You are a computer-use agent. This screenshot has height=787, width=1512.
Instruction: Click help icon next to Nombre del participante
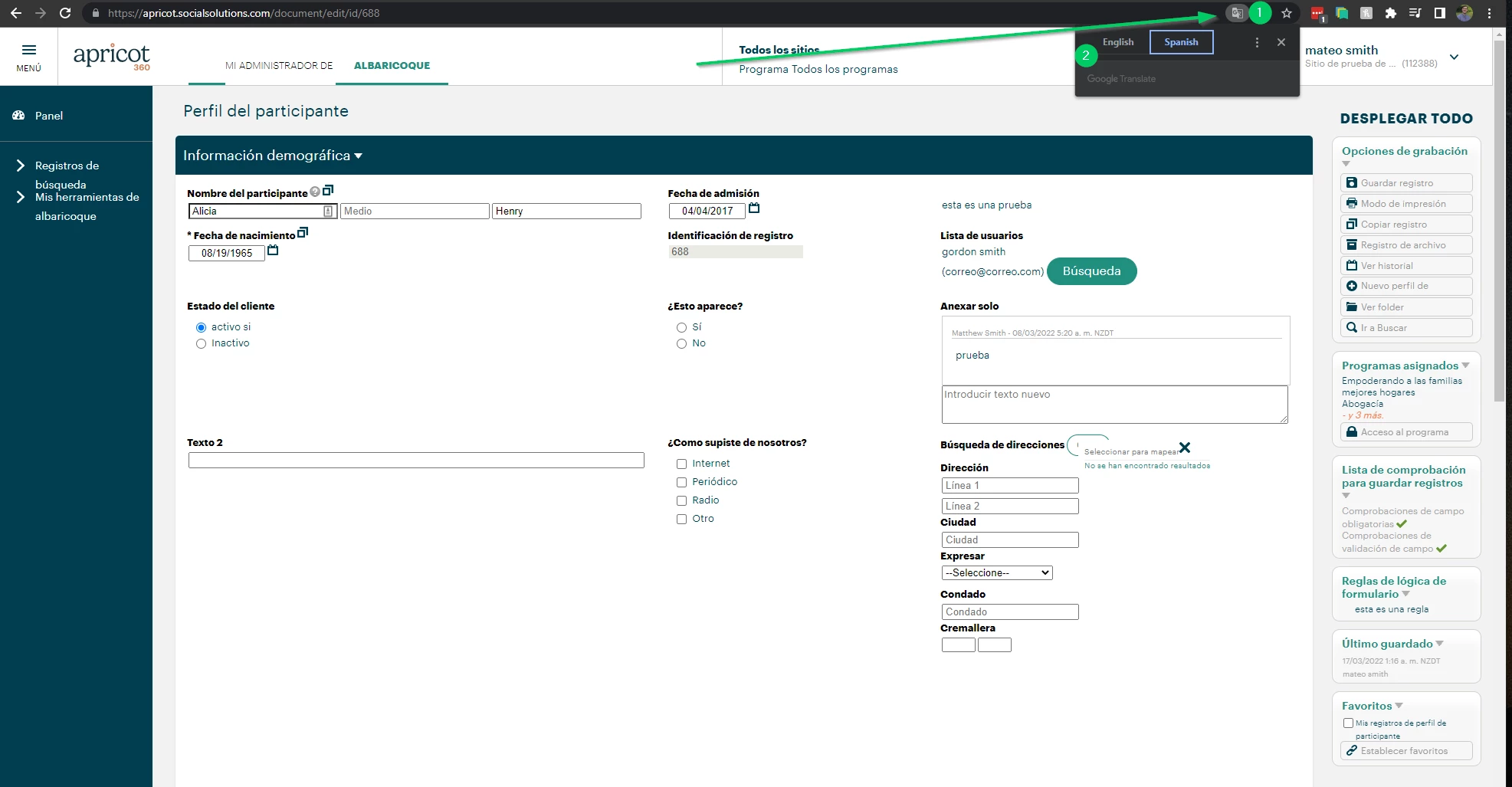315,192
